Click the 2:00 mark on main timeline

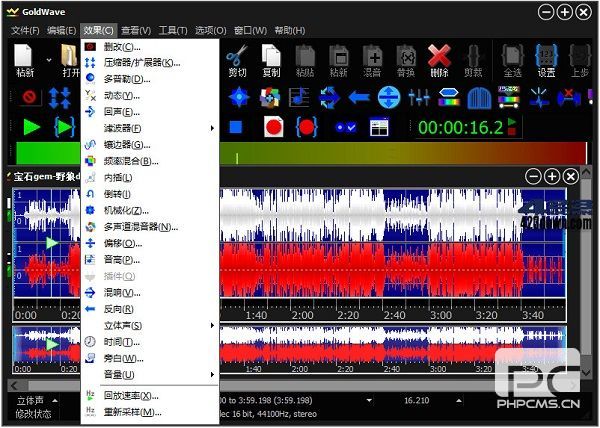click(302, 316)
